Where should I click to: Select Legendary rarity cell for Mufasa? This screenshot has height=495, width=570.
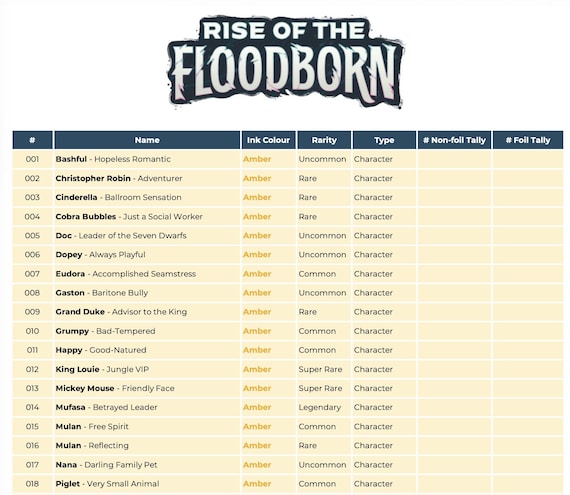[x=324, y=407]
